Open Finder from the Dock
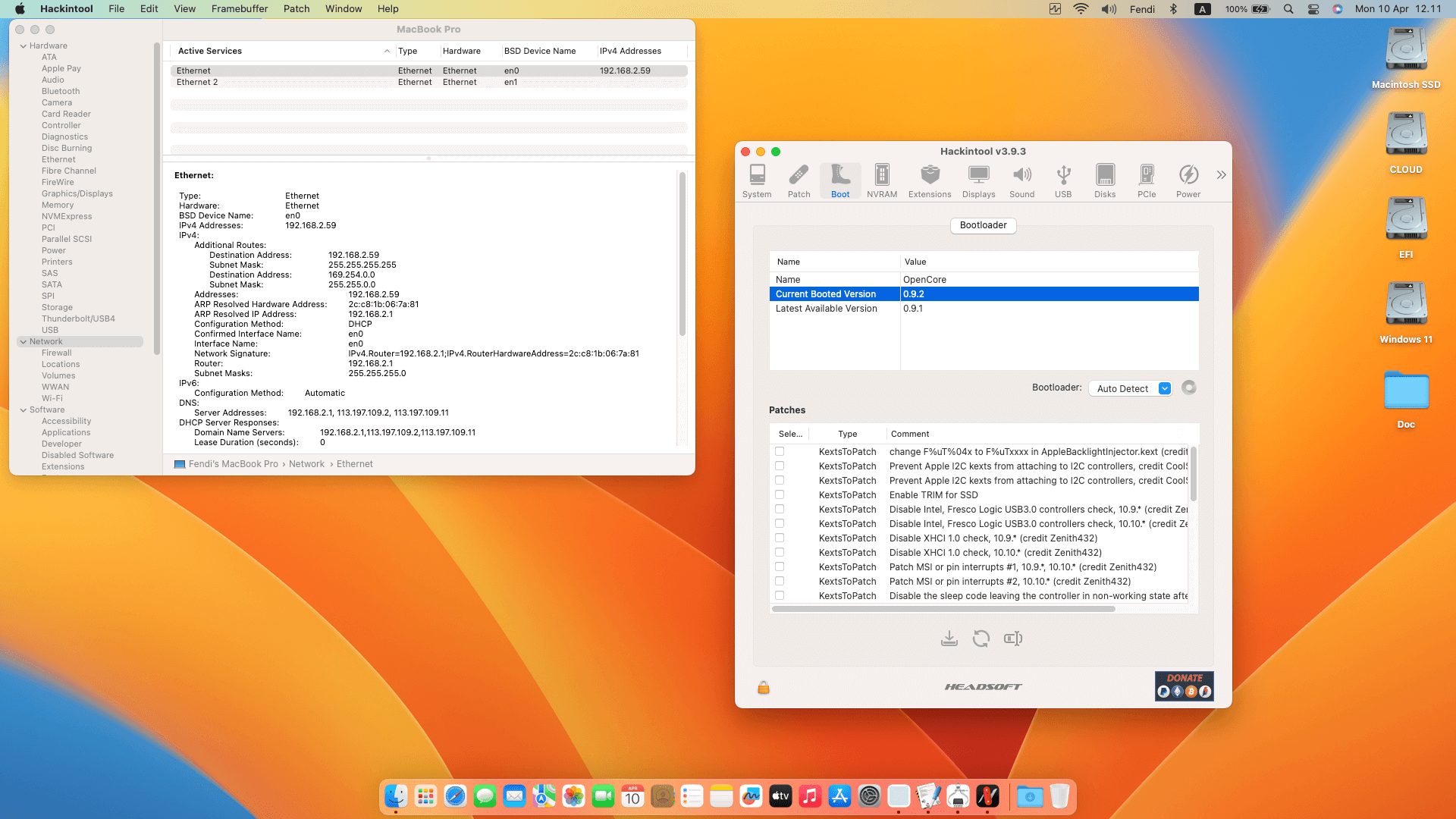The width and height of the screenshot is (1456, 819). [x=396, y=796]
